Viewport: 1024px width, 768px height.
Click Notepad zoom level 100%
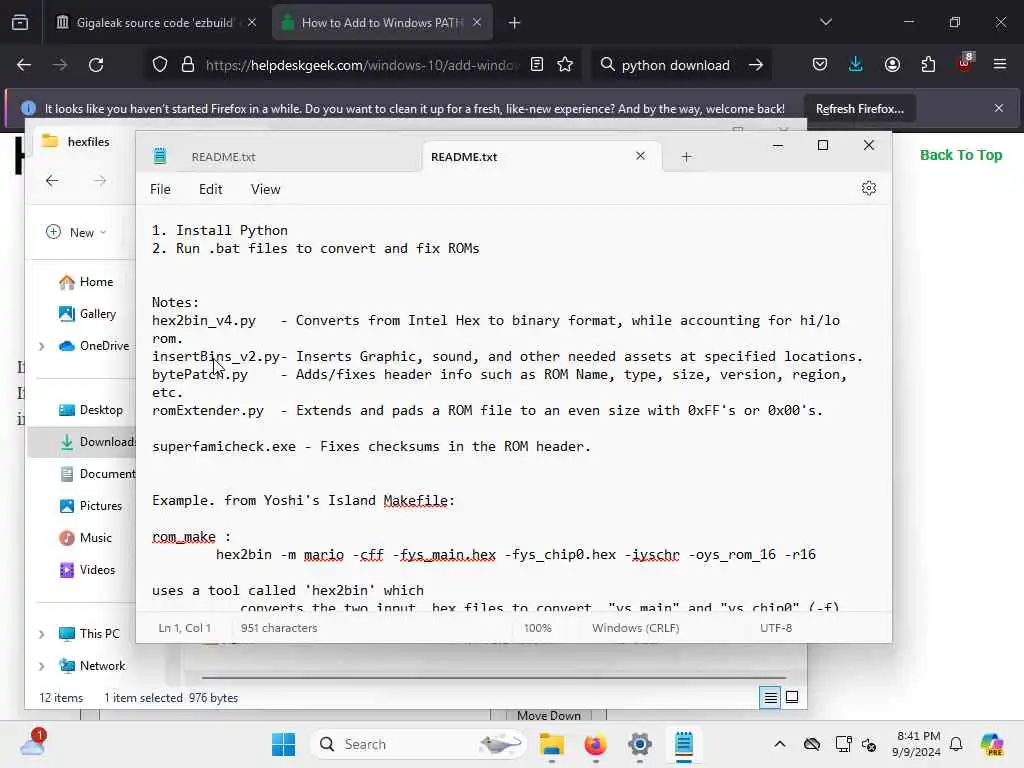[x=537, y=628]
